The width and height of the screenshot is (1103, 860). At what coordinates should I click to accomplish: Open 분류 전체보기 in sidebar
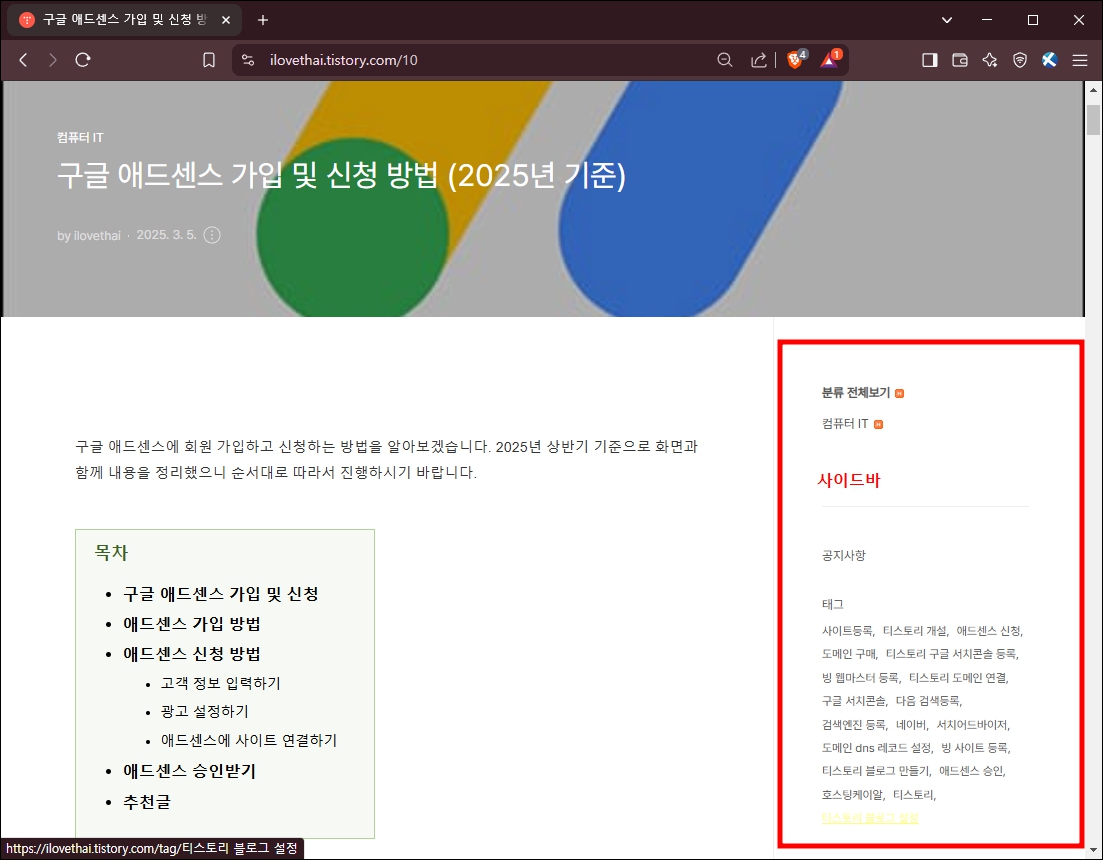coord(856,392)
